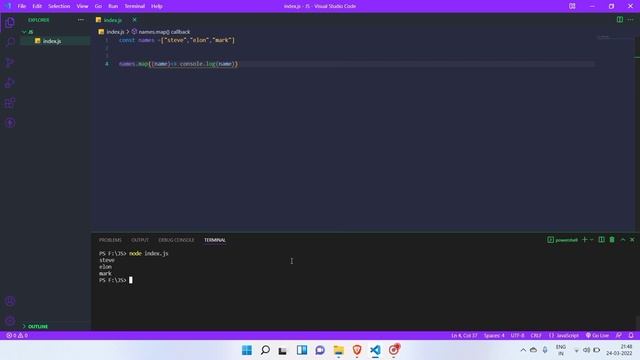Open Windows Start menu
The width and height of the screenshot is (640, 360).
[x=247, y=350]
